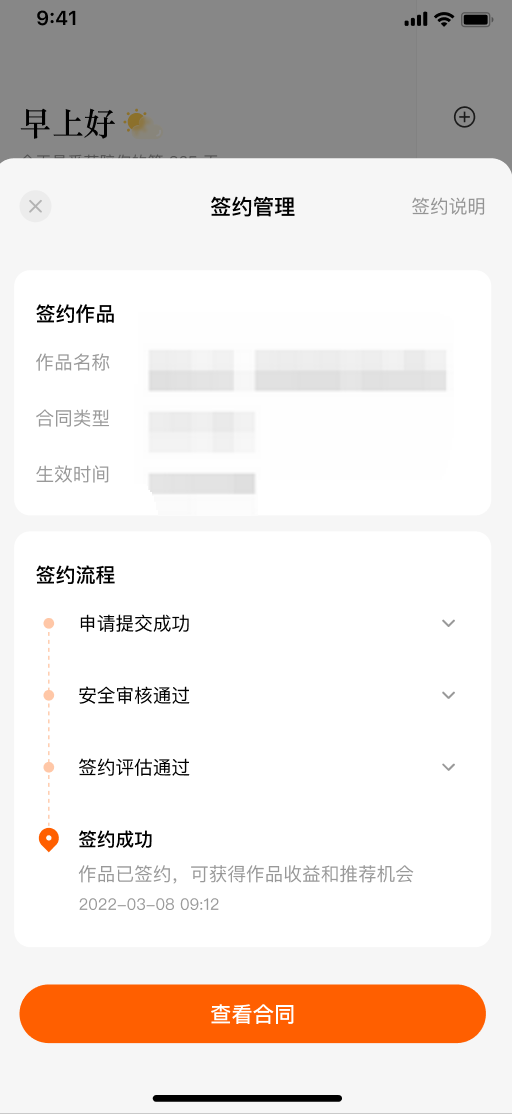Tap the battery icon in status bar
Screen dimensions: 512x1114
[476, 19]
